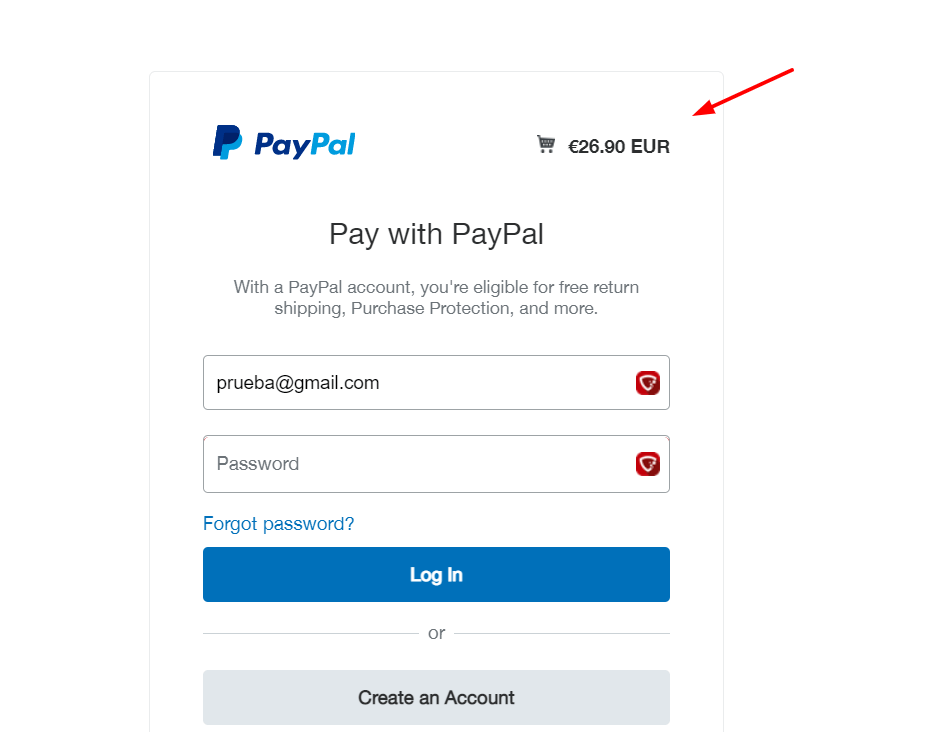Click the PayPal double-P logo emblem
947x732 pixels.
tap(227, 142)
